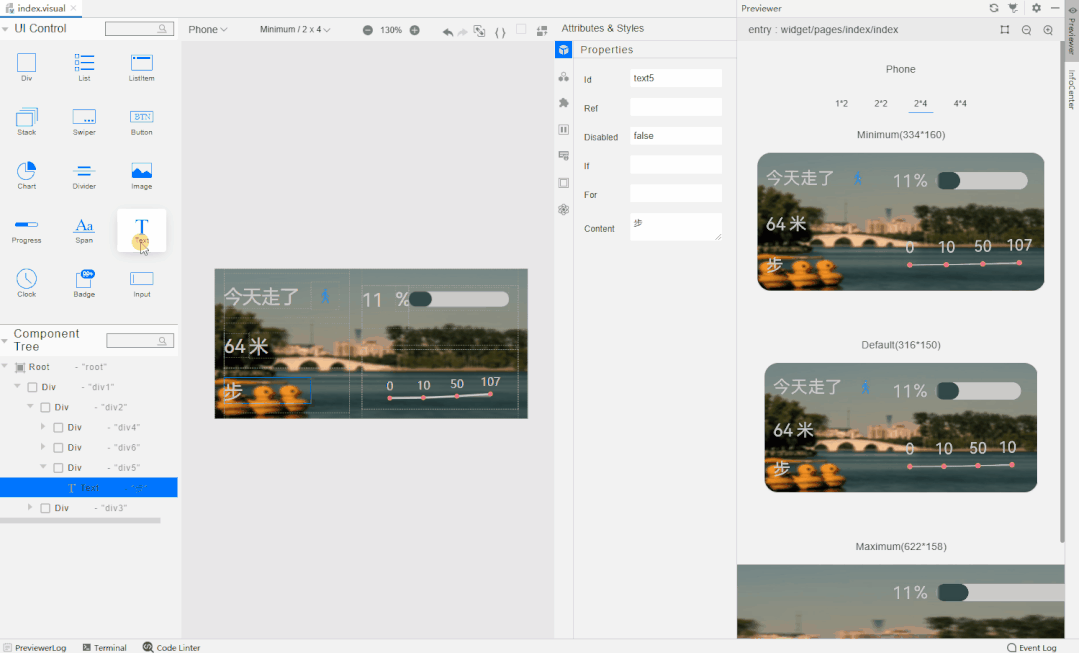Viewport: 1079px width, 653px height.
Task: Click the zoom in plus icon
Action: point(414,30)
